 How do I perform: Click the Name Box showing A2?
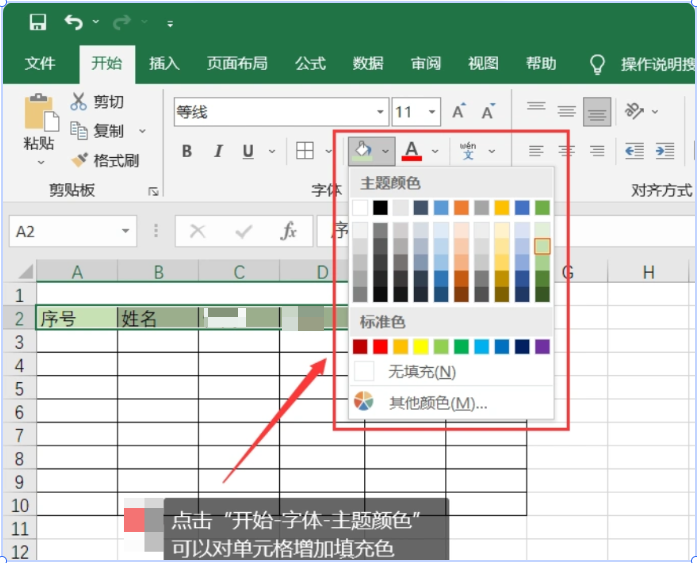tap(73, 231)
